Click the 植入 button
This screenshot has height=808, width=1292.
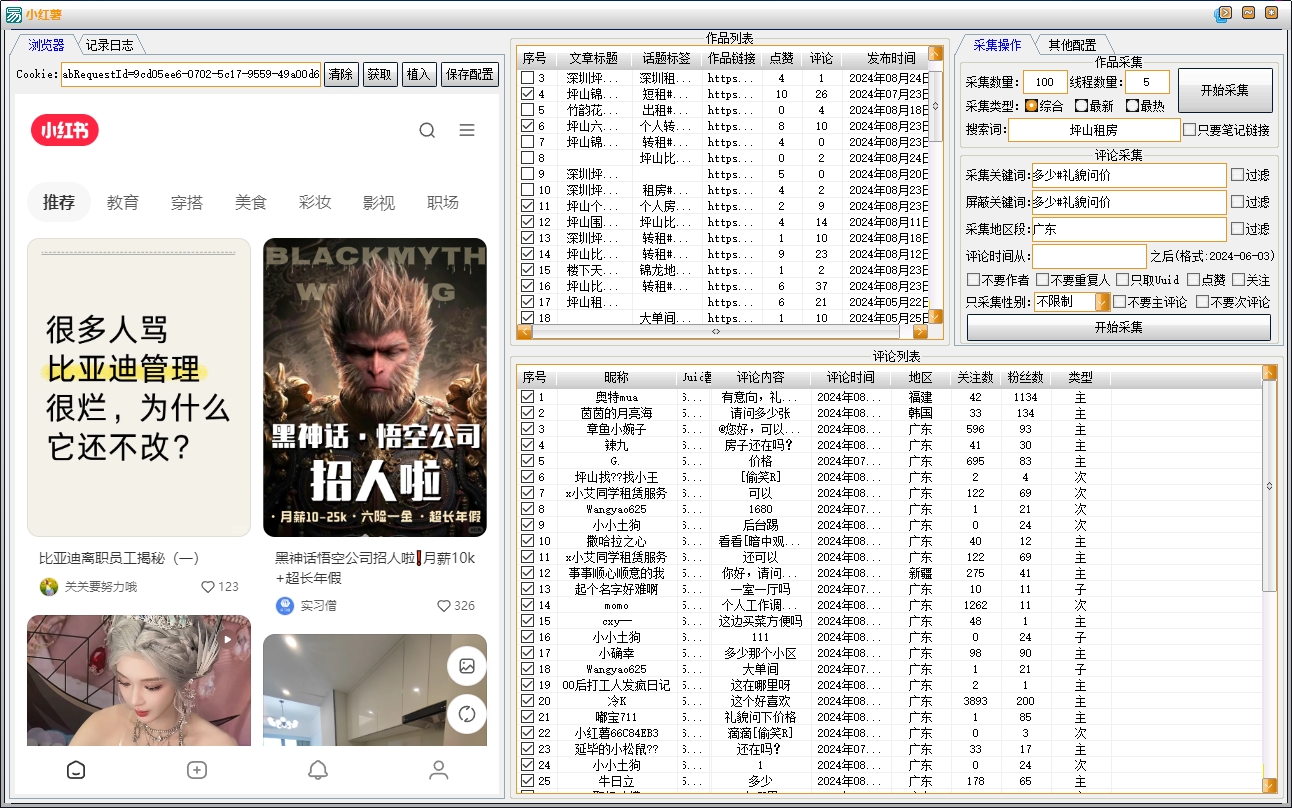[419, 74]
